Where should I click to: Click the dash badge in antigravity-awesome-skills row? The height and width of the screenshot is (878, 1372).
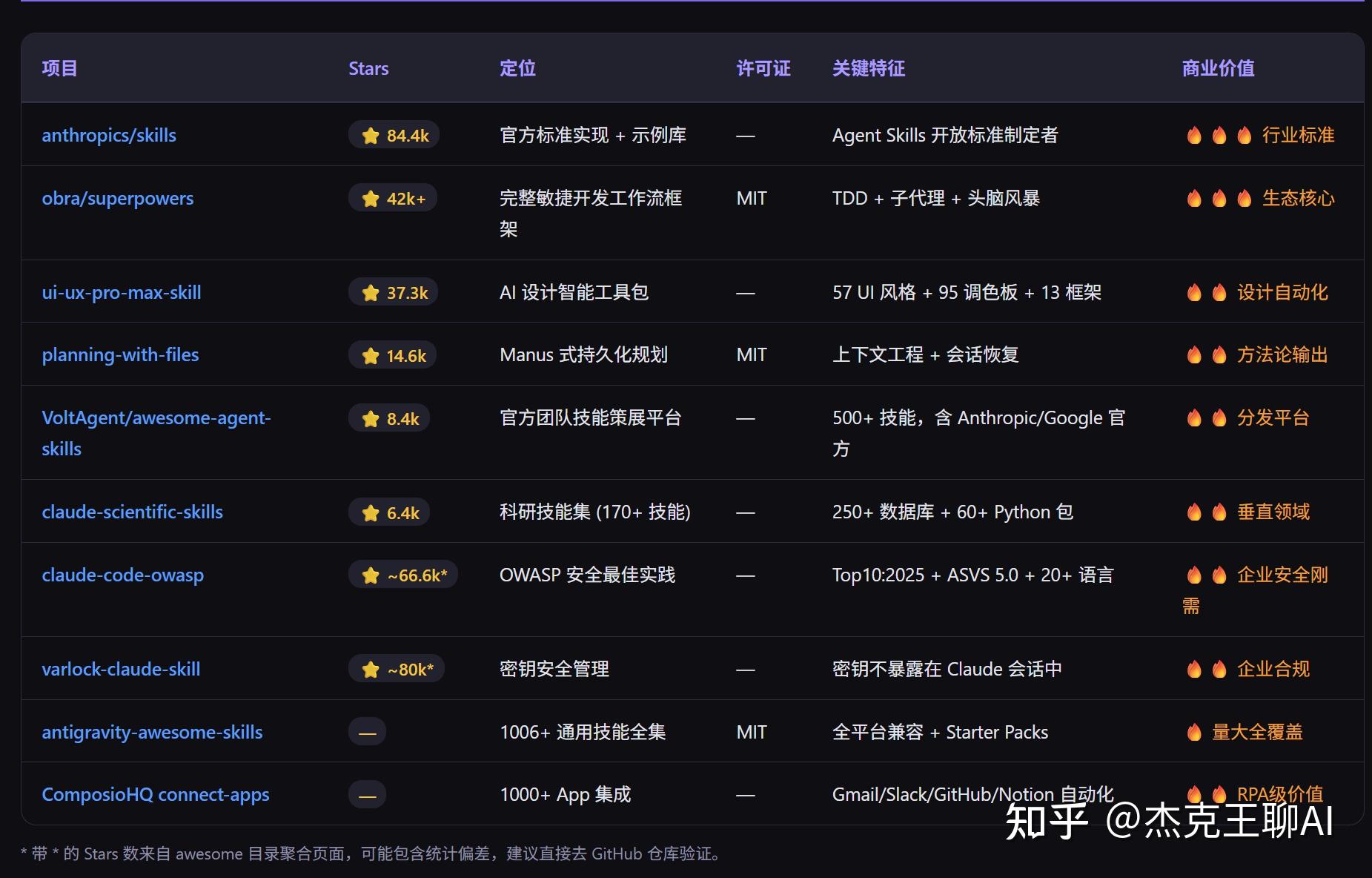[x=367, y=732]
